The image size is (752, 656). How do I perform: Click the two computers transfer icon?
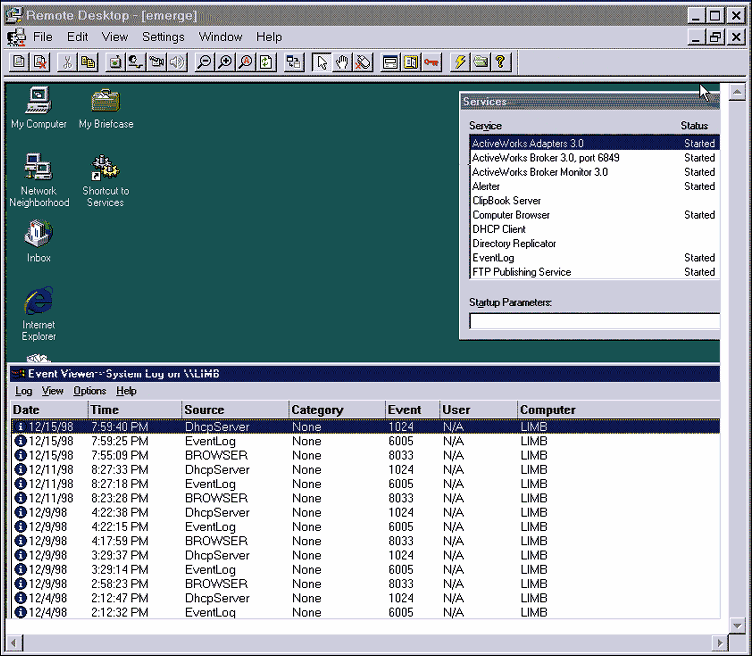tap(294, 62)
